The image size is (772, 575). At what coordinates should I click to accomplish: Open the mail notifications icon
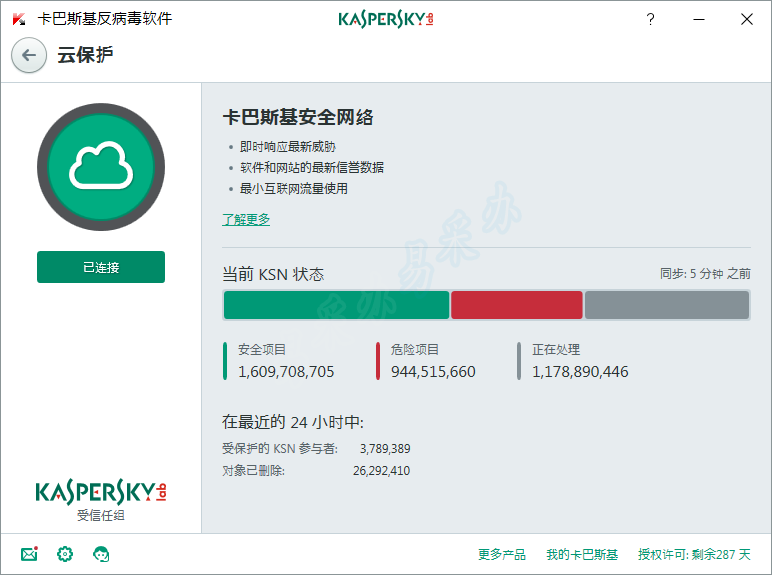pos(30,554)
